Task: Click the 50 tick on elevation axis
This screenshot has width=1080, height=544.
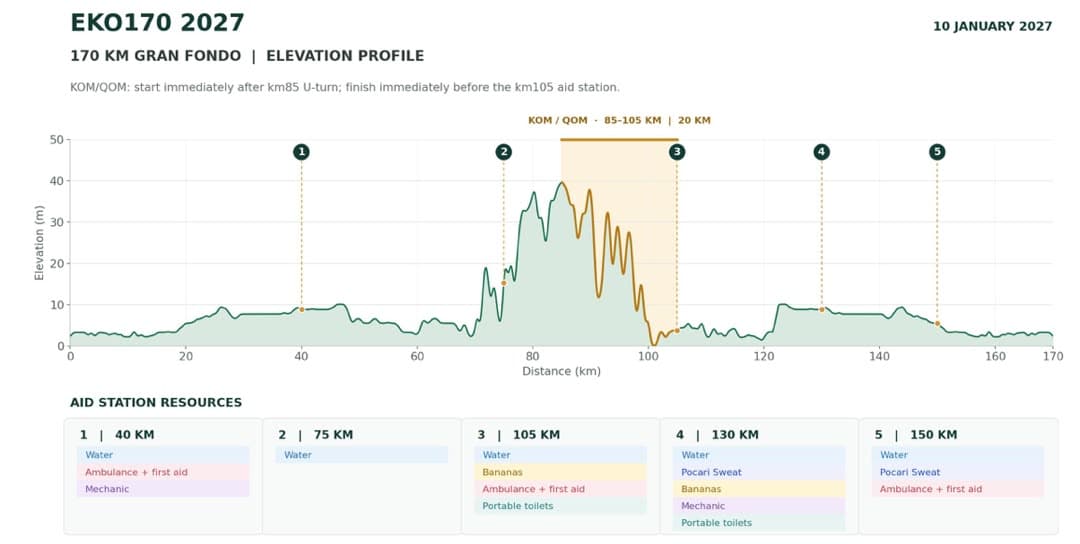Action: [56, 140]
